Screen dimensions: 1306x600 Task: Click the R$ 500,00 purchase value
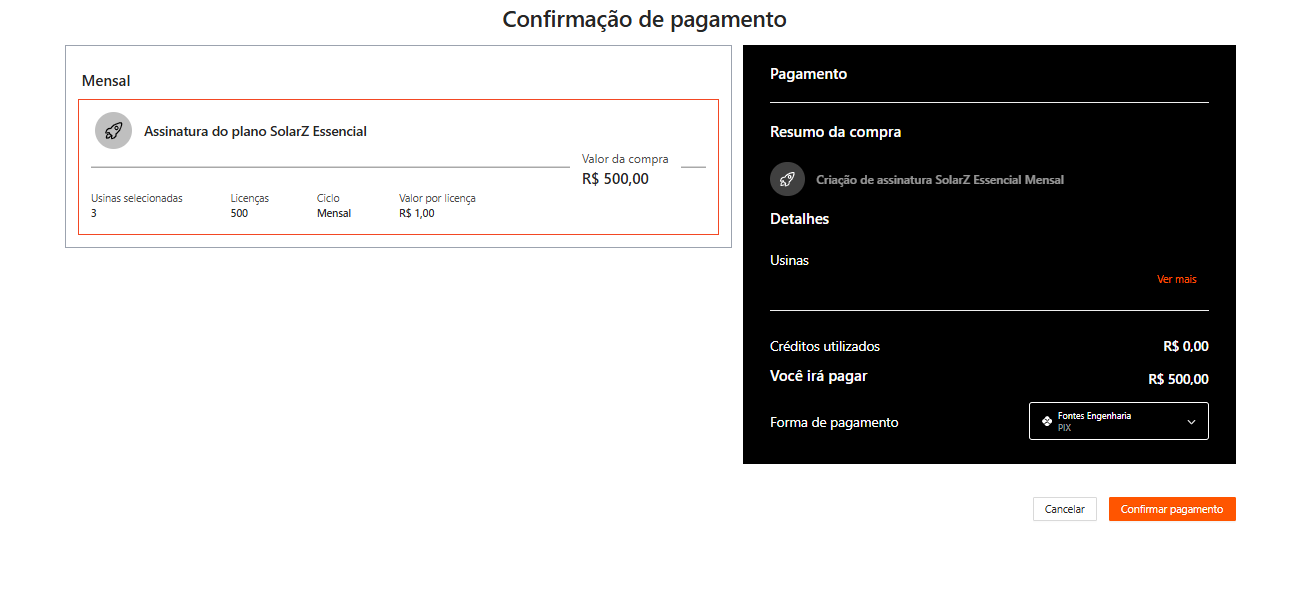tap(615, 179)
